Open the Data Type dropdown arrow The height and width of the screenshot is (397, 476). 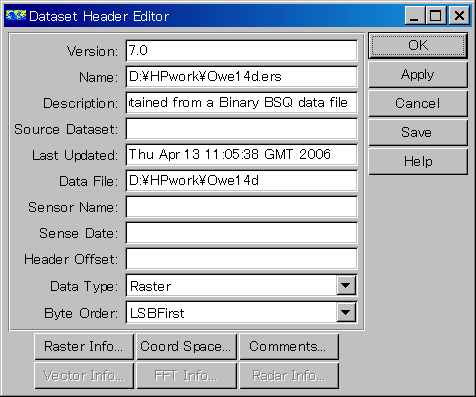346,286
